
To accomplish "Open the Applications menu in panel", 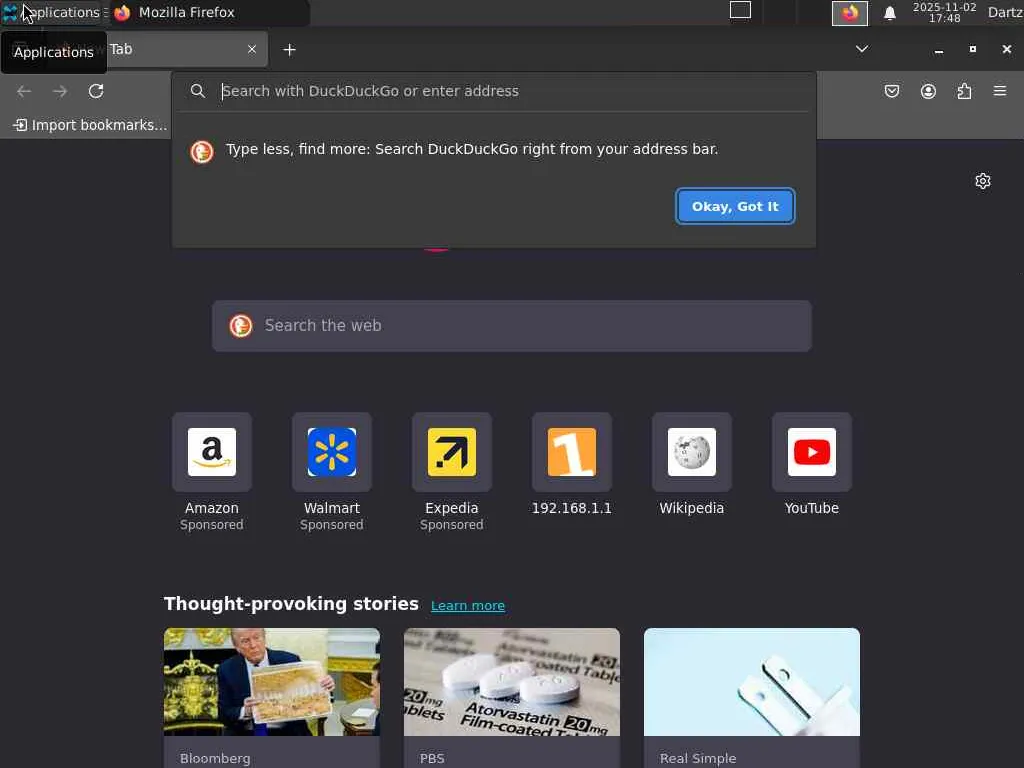I will pos(52,12).
